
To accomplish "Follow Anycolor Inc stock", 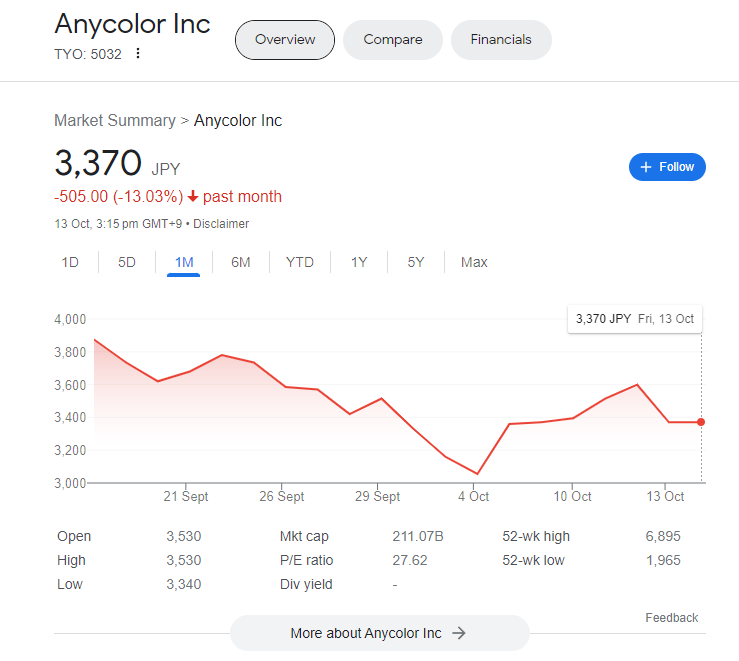I will tap(667, 167).
